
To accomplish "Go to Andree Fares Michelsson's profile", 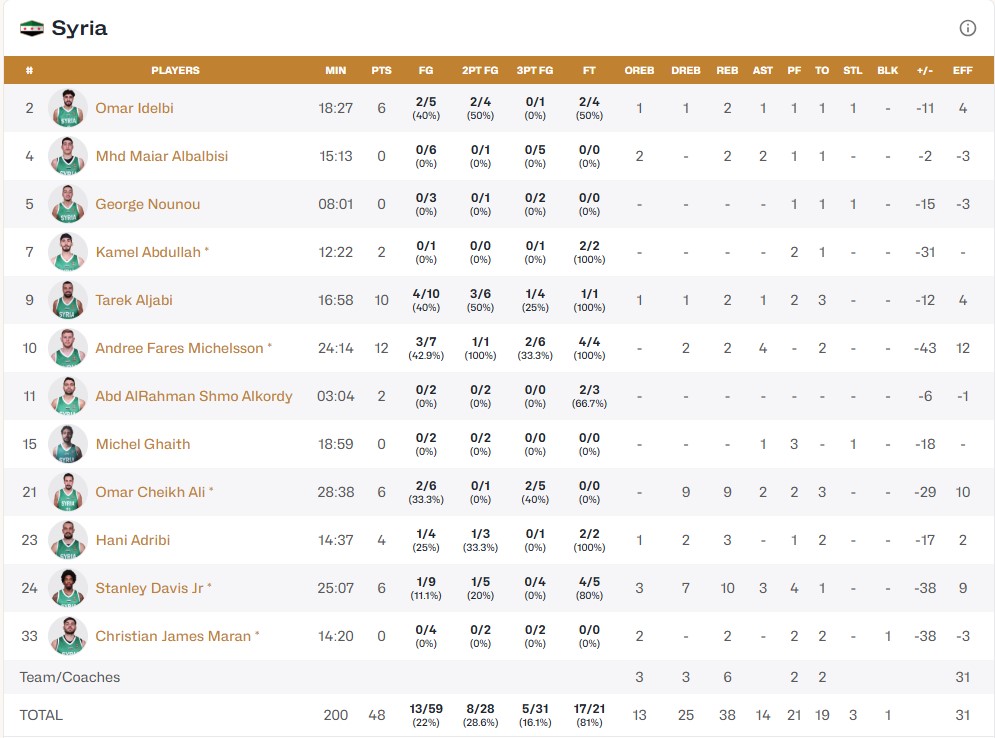I will tap(179, 348).
